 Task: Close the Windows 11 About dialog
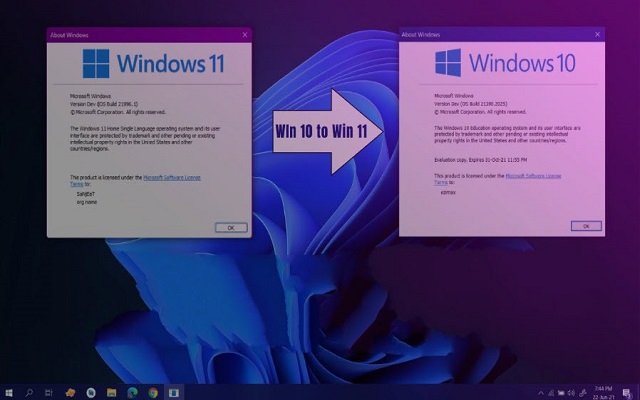point(245,35)
